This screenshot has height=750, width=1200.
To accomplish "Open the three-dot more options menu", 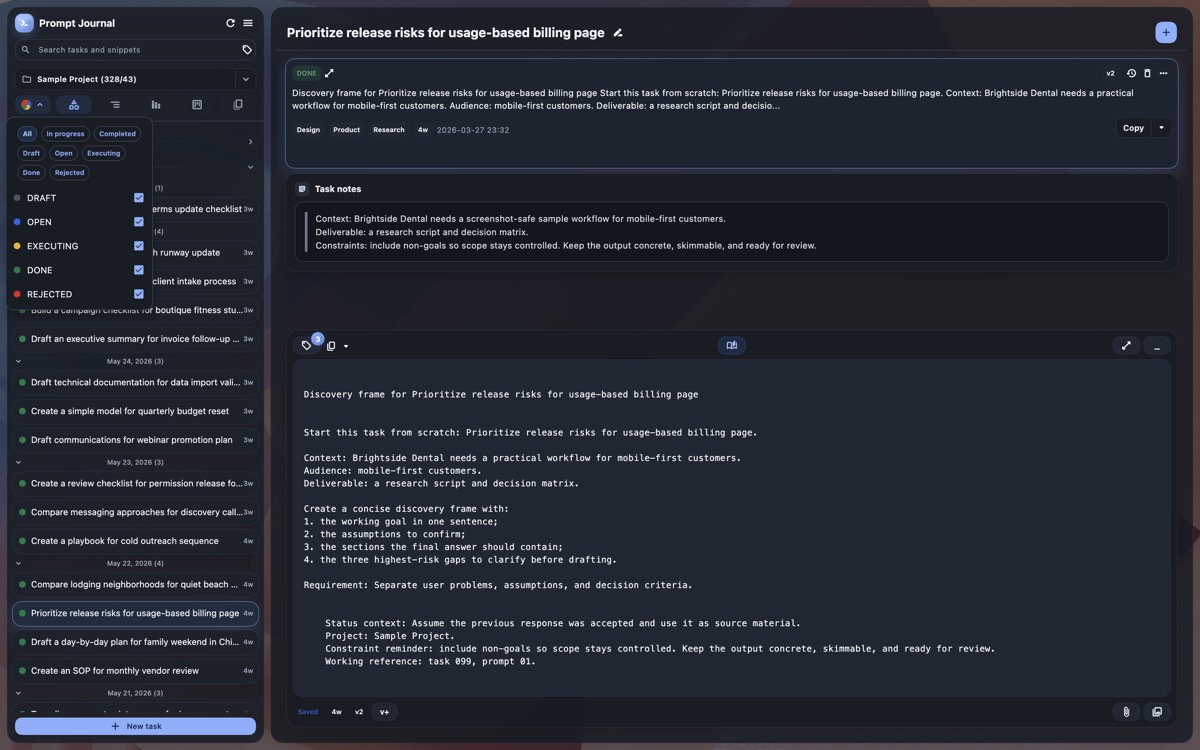I will click(x=1163, y=73).
